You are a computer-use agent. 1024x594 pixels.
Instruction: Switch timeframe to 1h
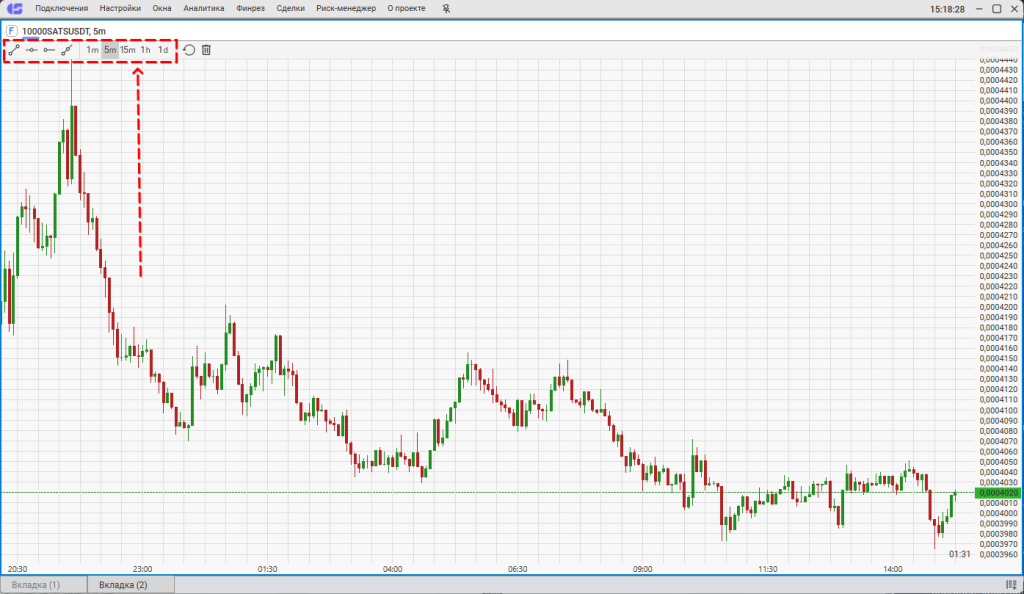pos(146,50)
